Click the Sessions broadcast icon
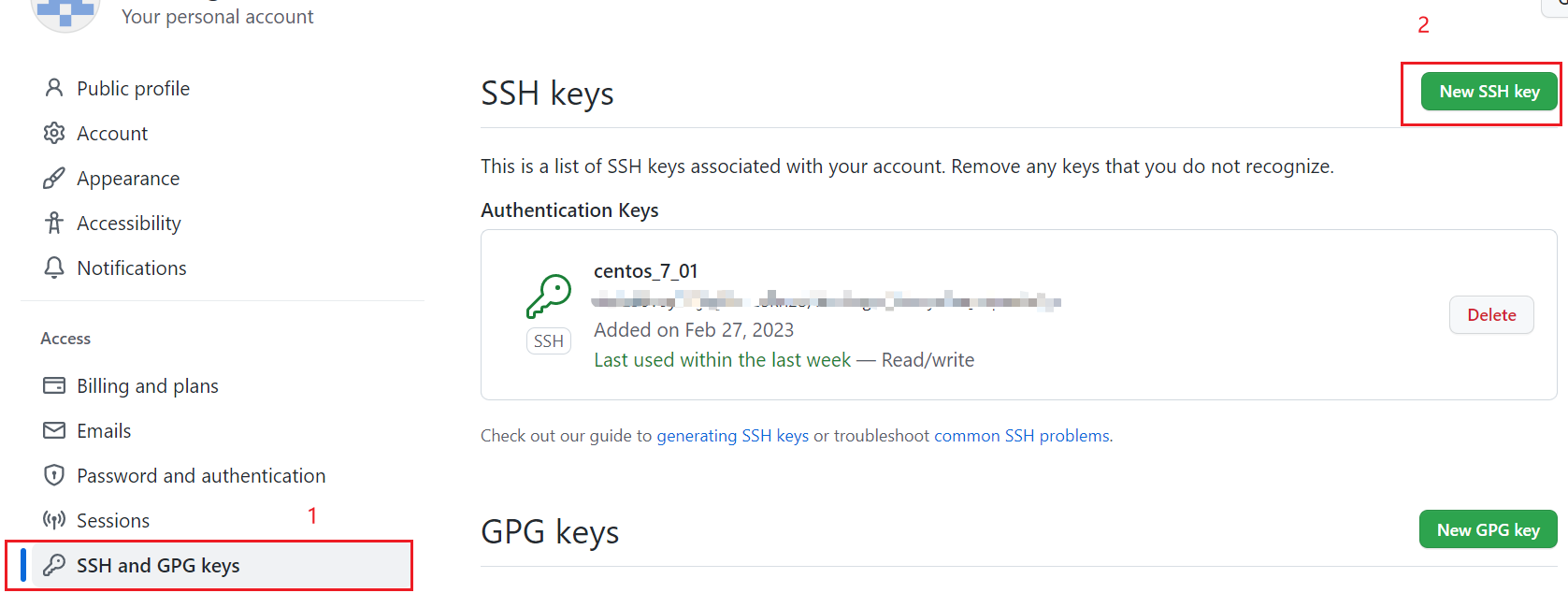The image size is (1568, 593). pyautogui.click(x=54, y=520)
